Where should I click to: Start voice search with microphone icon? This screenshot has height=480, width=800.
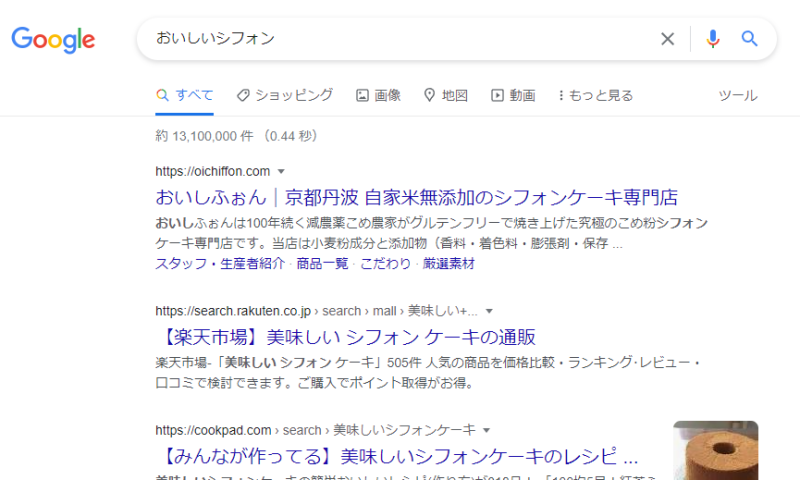(x=712, y=39)
